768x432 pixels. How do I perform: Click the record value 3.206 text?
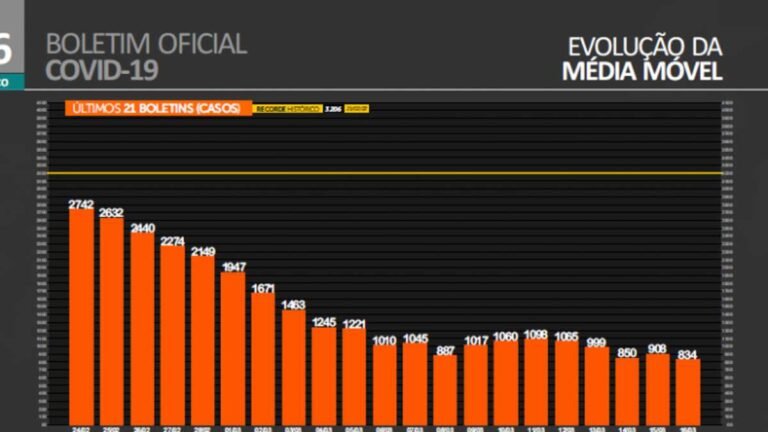click(333, 108)
